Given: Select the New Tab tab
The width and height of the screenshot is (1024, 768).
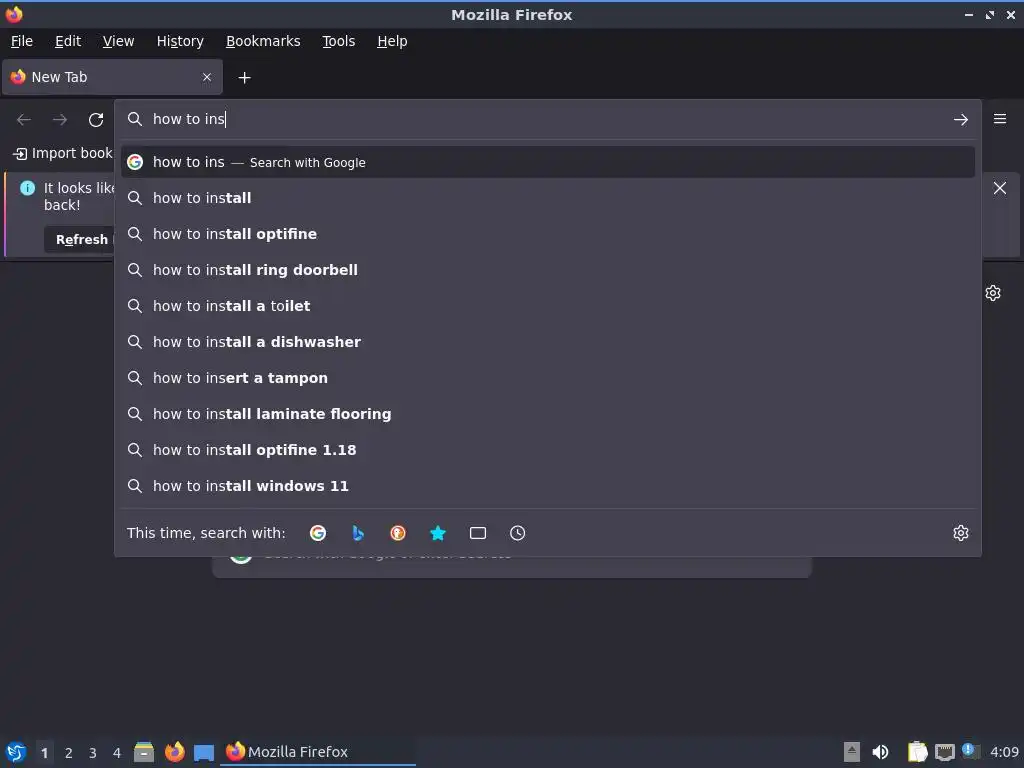Looking at the screenshot, I should (112, 77).
